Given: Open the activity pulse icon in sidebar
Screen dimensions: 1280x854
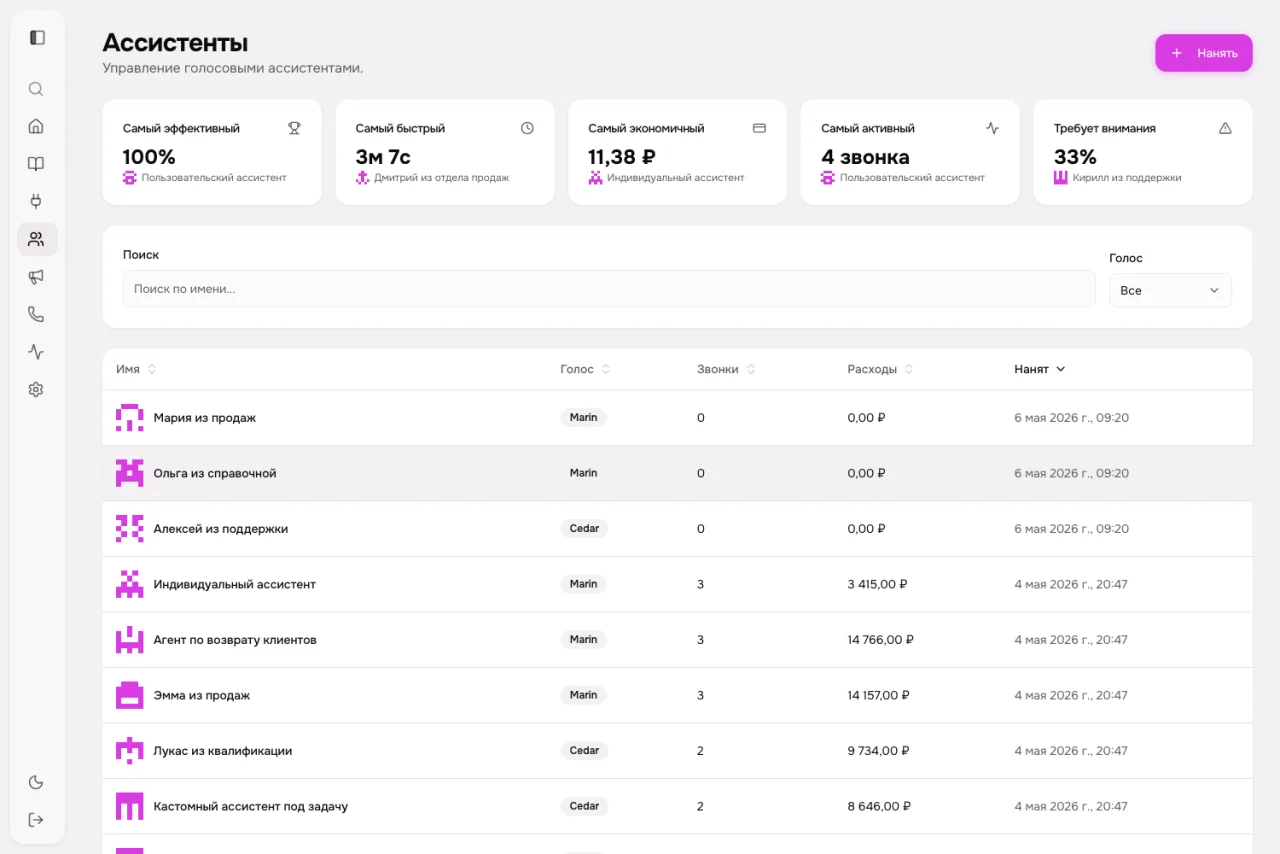Looking at the screenshot, I should (x=36, y=352).
